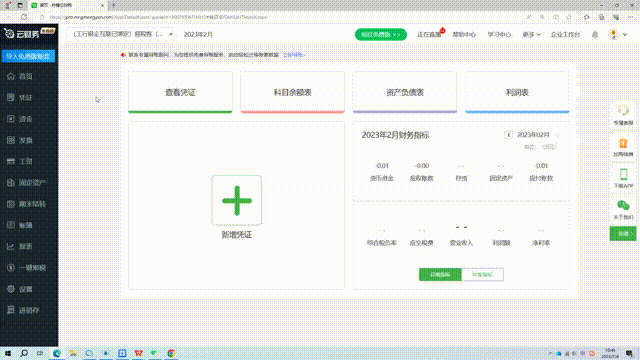Open notifications bell in header
Image resolution: width=640 pixels, height=360 pixels.
pos(595,34)
